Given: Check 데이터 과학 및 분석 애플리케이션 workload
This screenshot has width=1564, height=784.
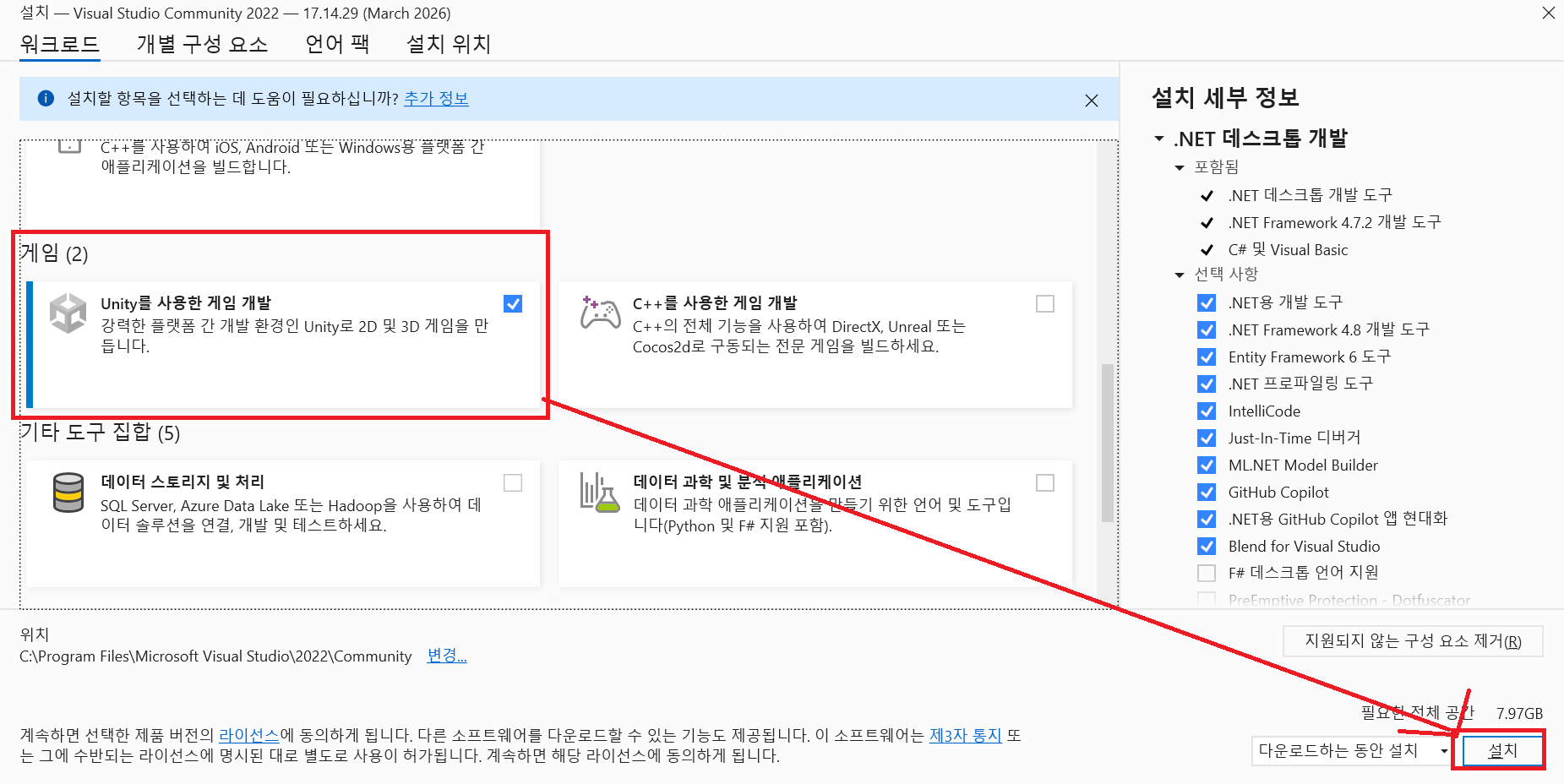Looking at the screenshot, I should click(x=1045, y=482).
